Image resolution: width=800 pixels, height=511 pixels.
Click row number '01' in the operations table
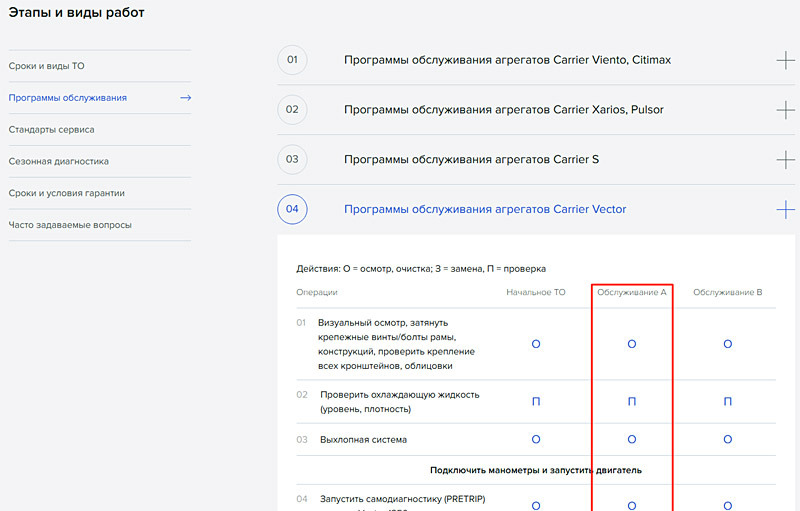[301, 323]
